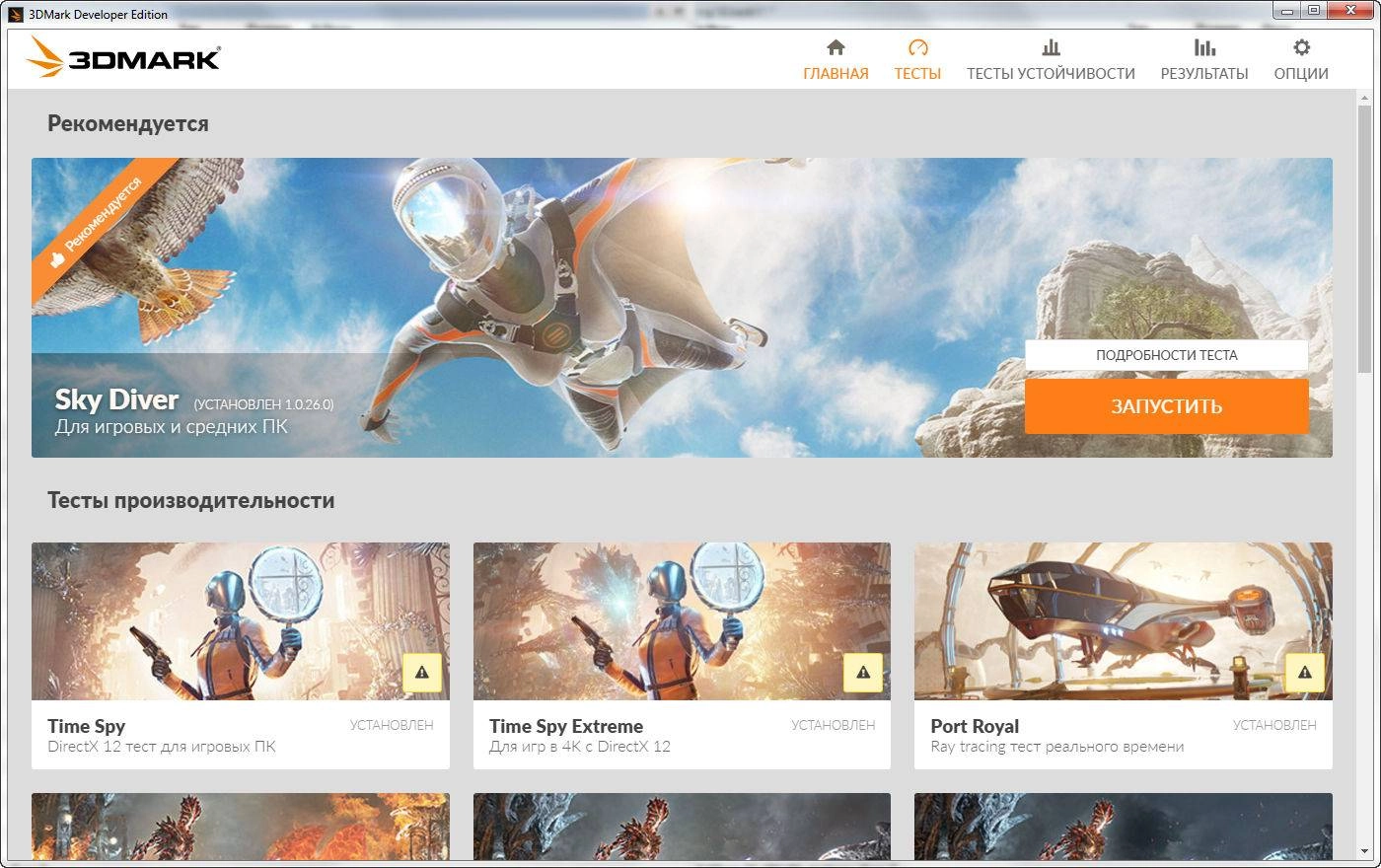Click the Time Spy title text
The image size is (1381, 868).
pos(87,726)
